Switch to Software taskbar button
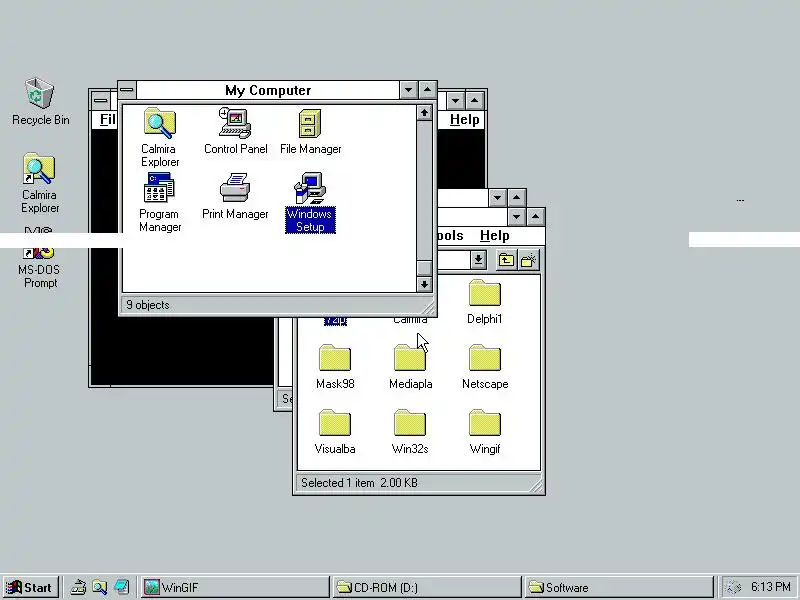Image resolution: width=800 pixels, height=600 pixels. 618,587
